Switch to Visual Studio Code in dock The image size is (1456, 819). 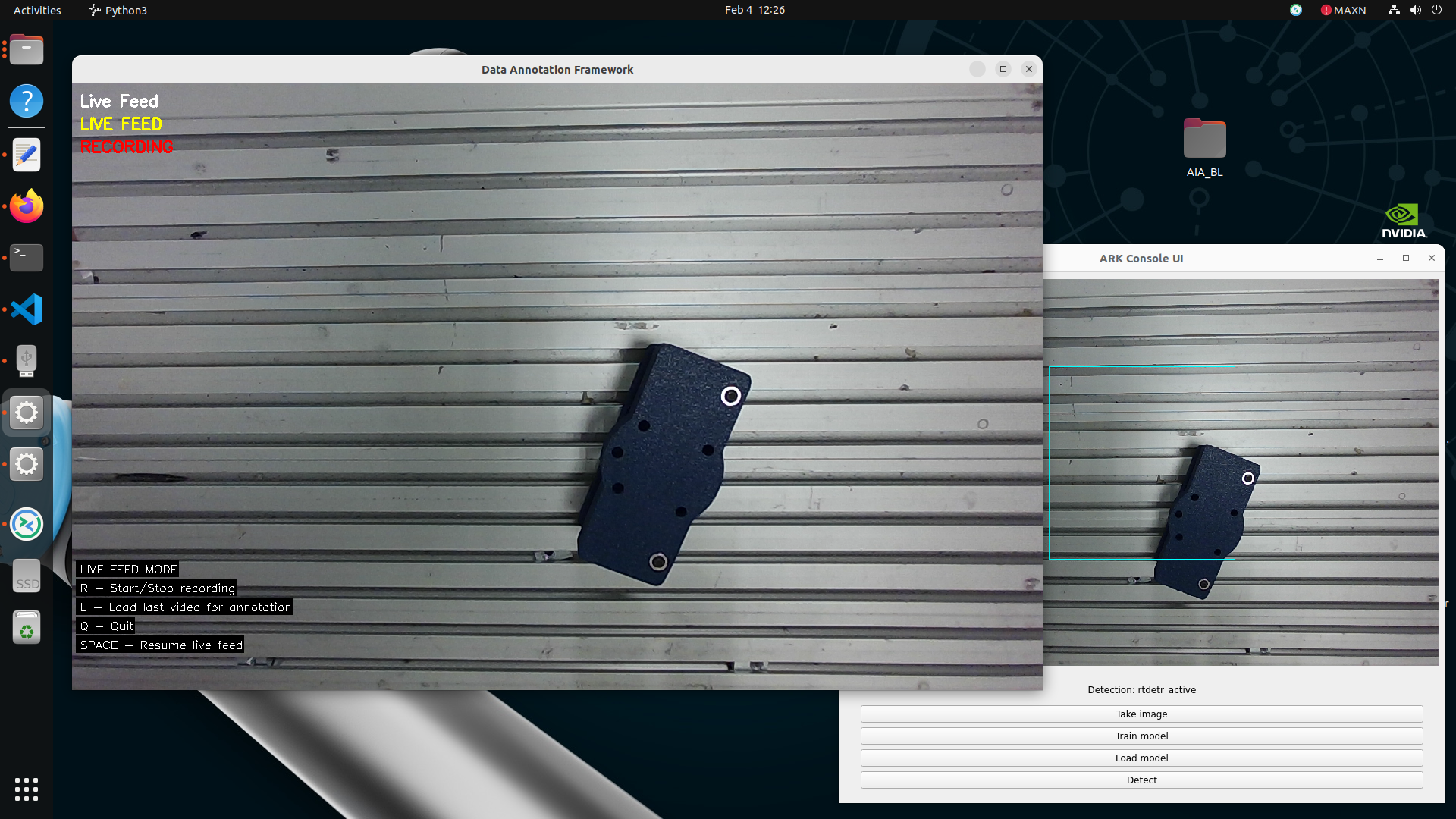pyautogui.click(x=27, y=309)
